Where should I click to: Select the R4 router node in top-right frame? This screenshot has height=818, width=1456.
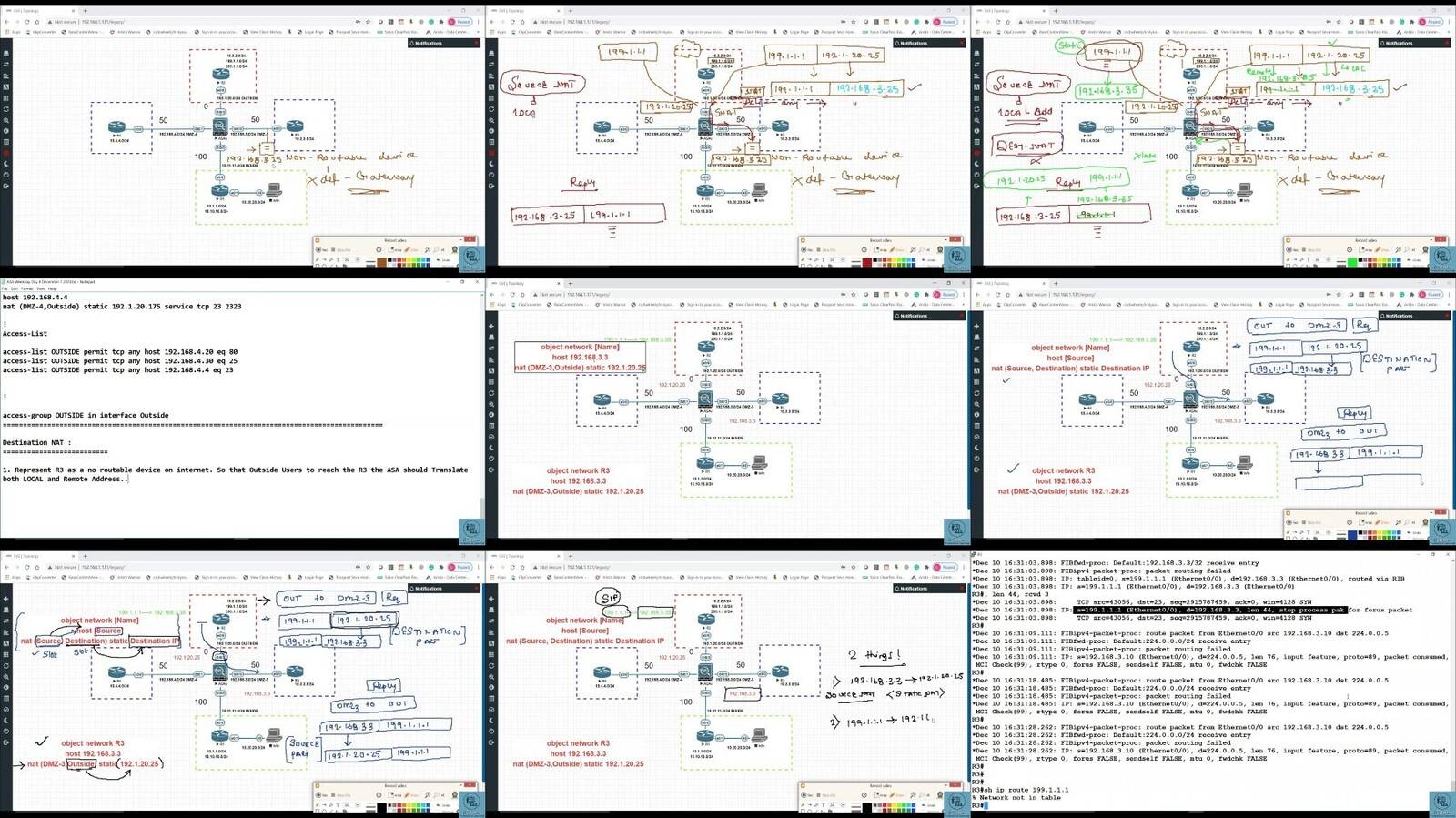click(1087, 127)
